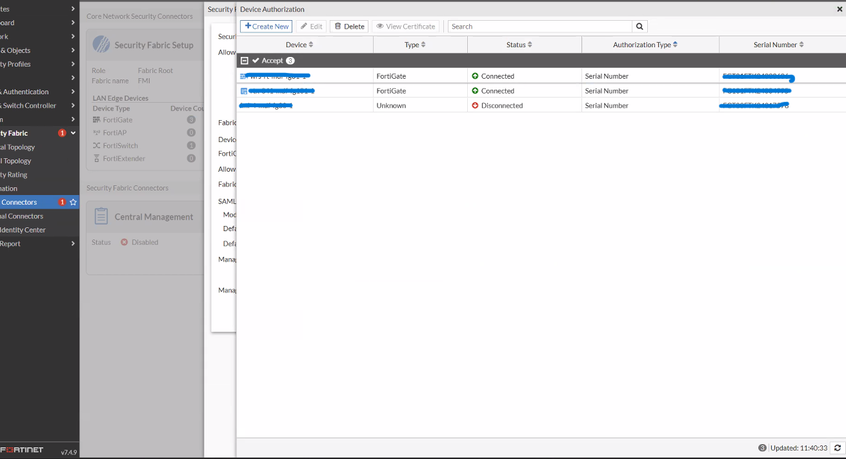Expand User & Authentication menu
The height and width of the screenshot is (459, 846).
[38, 92]
